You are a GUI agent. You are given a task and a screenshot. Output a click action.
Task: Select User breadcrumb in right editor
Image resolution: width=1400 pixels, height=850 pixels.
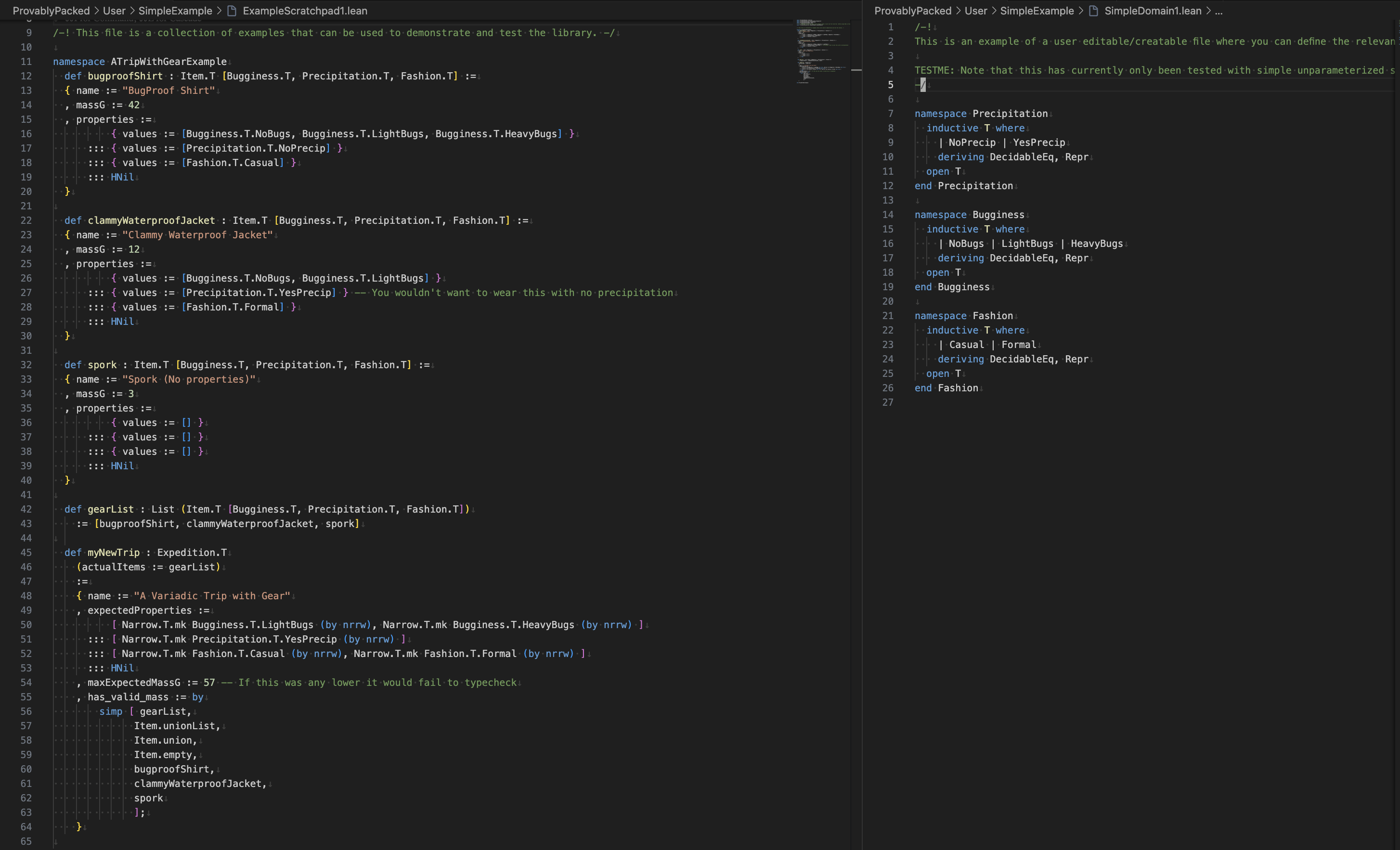[x=975, y=11]
